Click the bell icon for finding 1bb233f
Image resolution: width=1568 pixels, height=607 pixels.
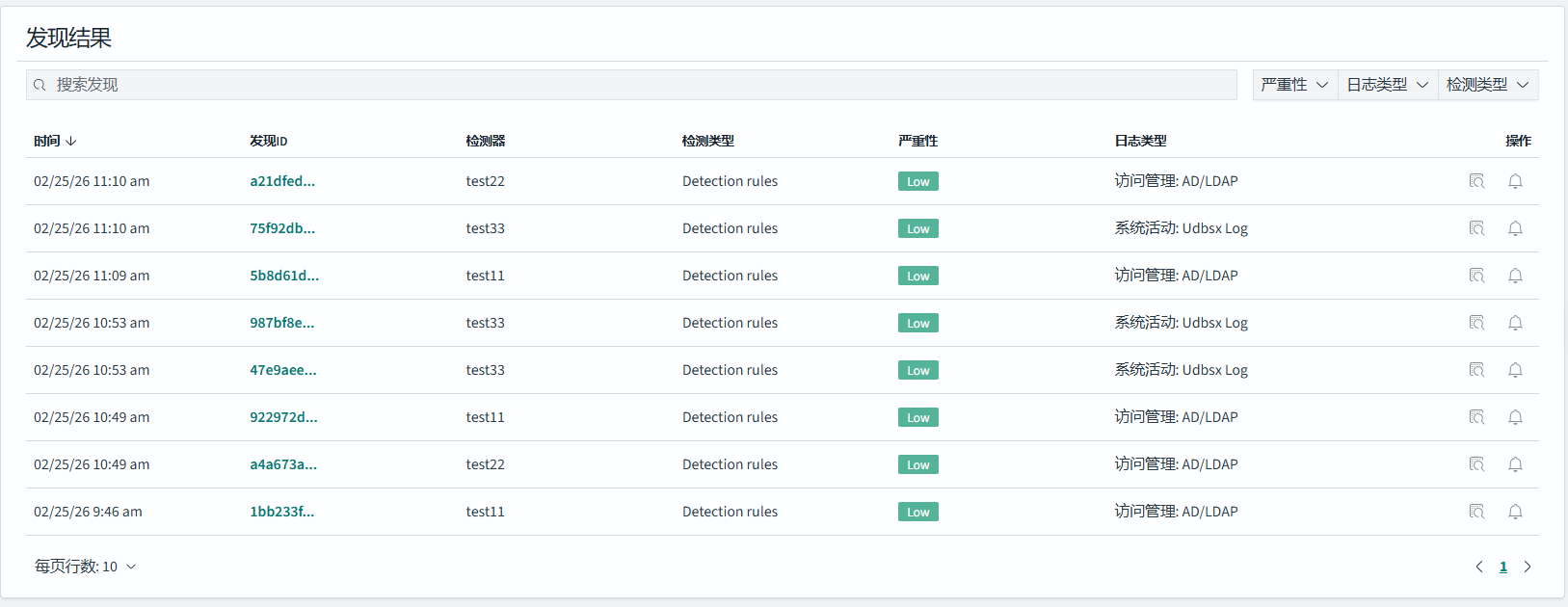click(1515, 512)
